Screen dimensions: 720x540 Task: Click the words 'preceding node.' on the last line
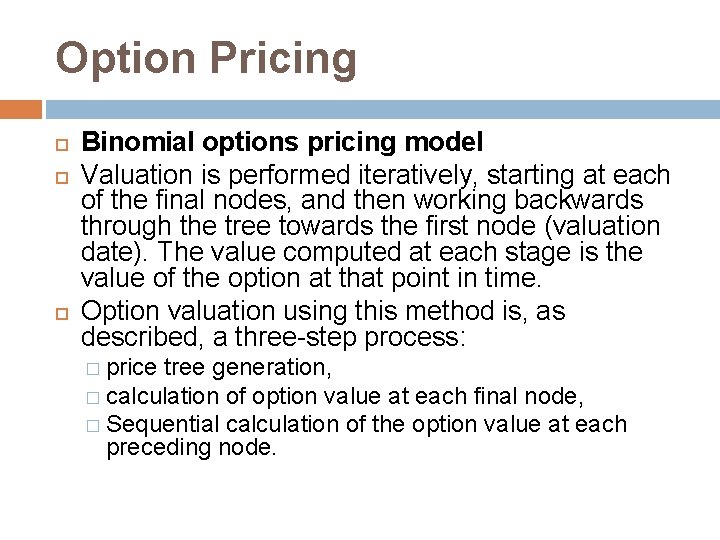click(x=191, y=449)
